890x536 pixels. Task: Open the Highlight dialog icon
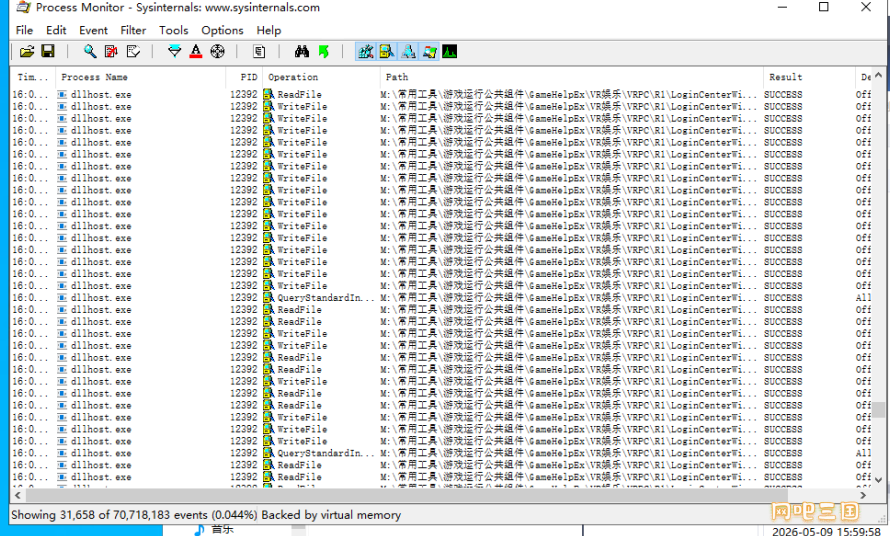(196, 52)
